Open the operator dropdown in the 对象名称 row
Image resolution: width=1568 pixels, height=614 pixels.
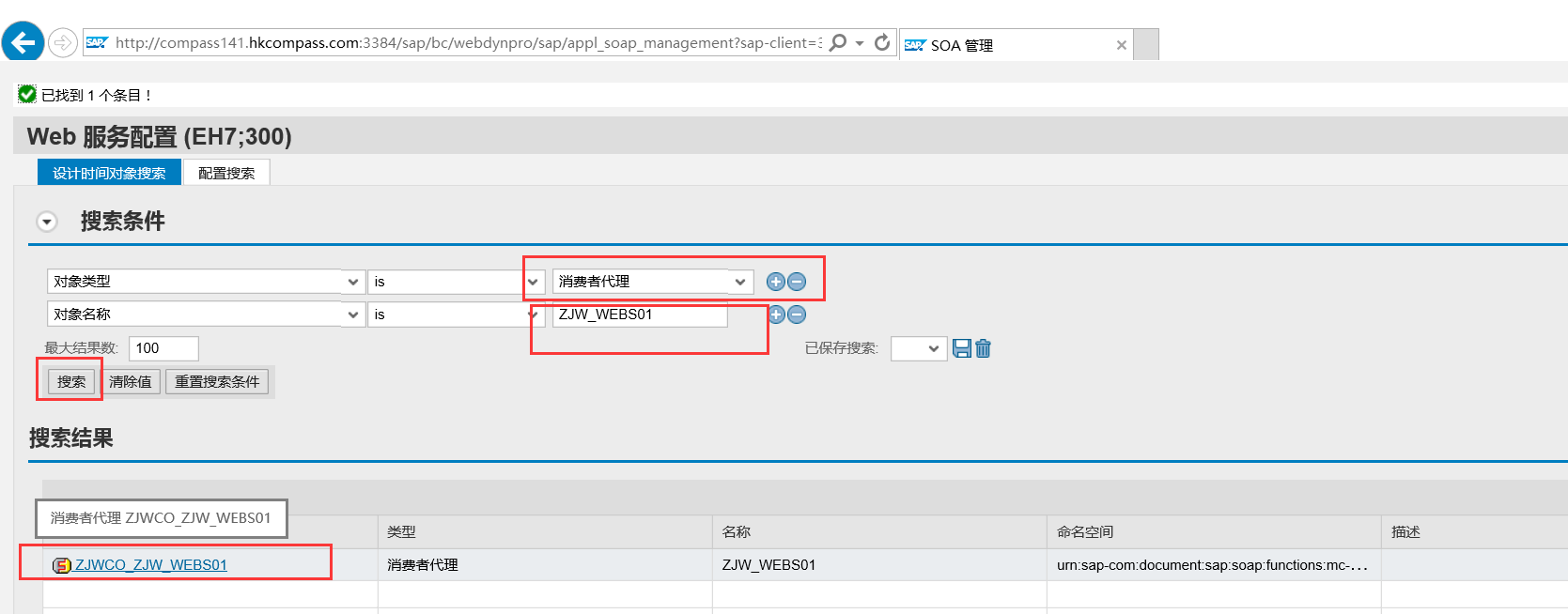tap(533, 315)
